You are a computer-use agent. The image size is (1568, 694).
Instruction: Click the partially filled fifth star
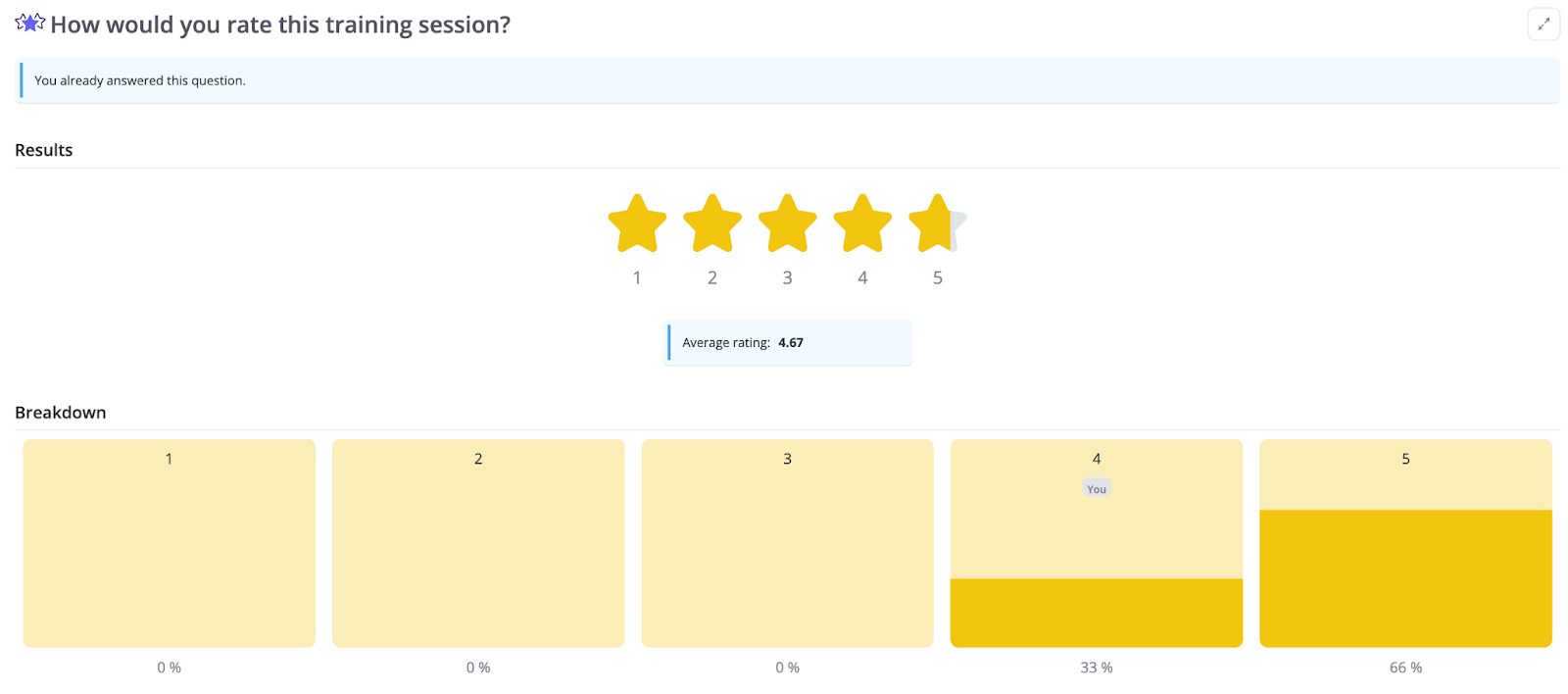pyautogui.click(x=937, y=224)
